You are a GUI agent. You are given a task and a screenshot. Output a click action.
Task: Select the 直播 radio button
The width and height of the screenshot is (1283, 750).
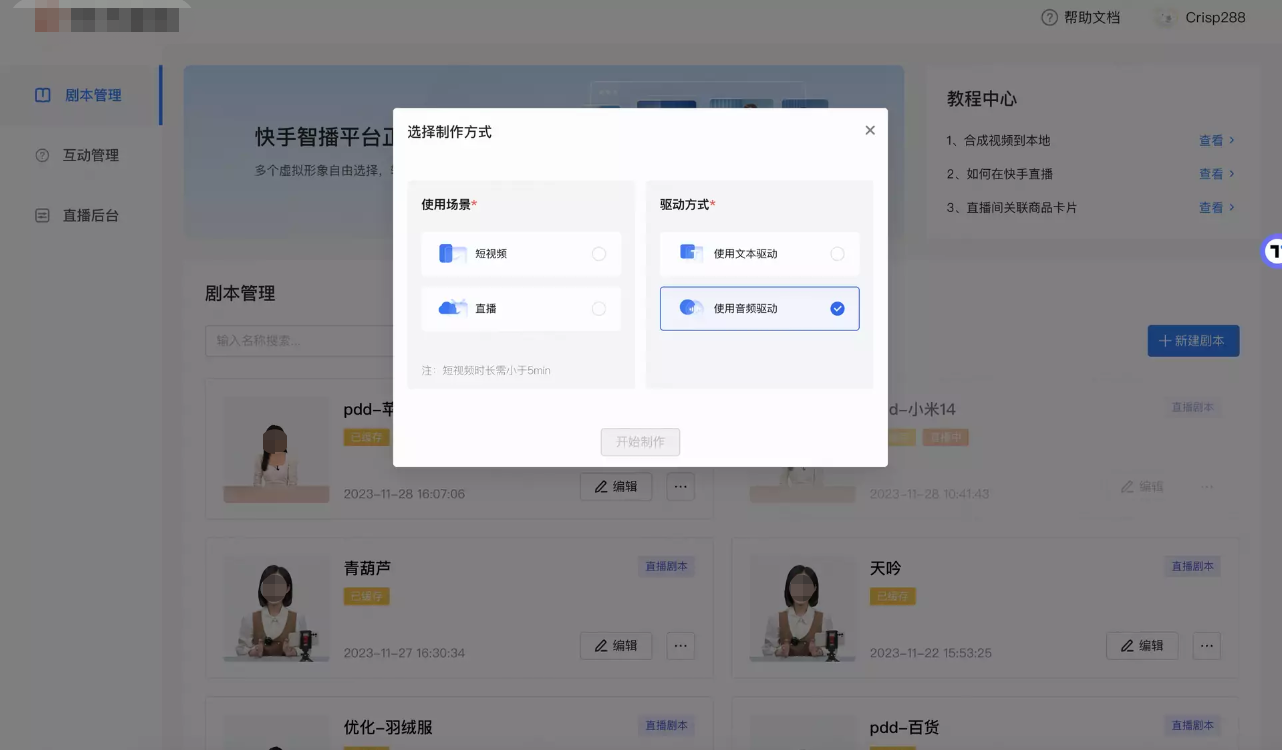coord(599,308)
